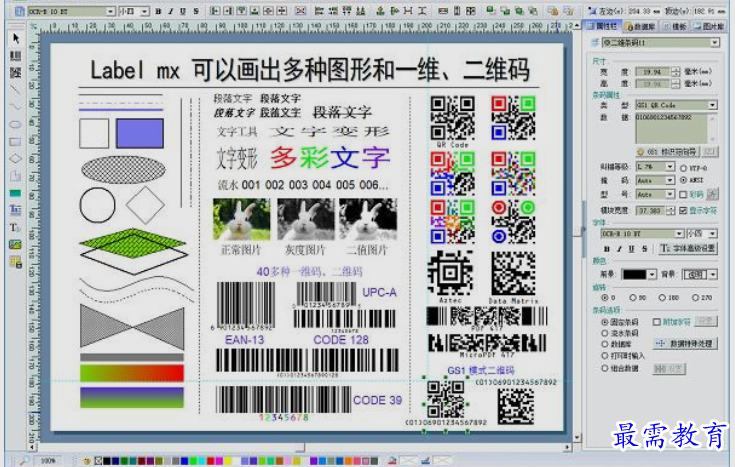Toggle italic in property panel font section

(619, 249)
